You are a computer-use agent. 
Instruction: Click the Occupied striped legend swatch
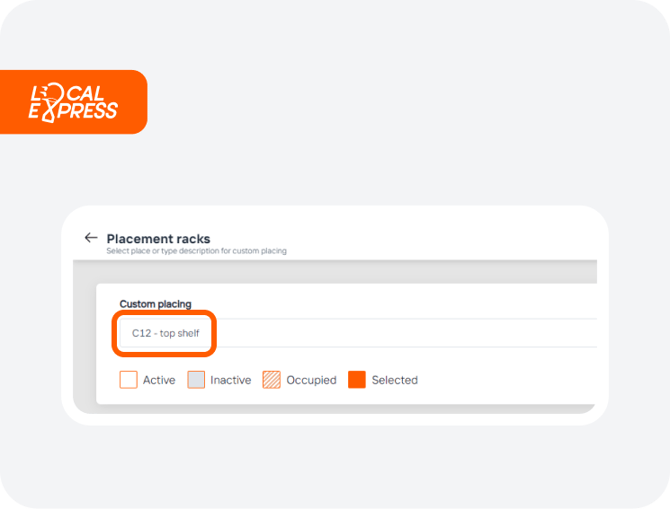coord(271,380)
